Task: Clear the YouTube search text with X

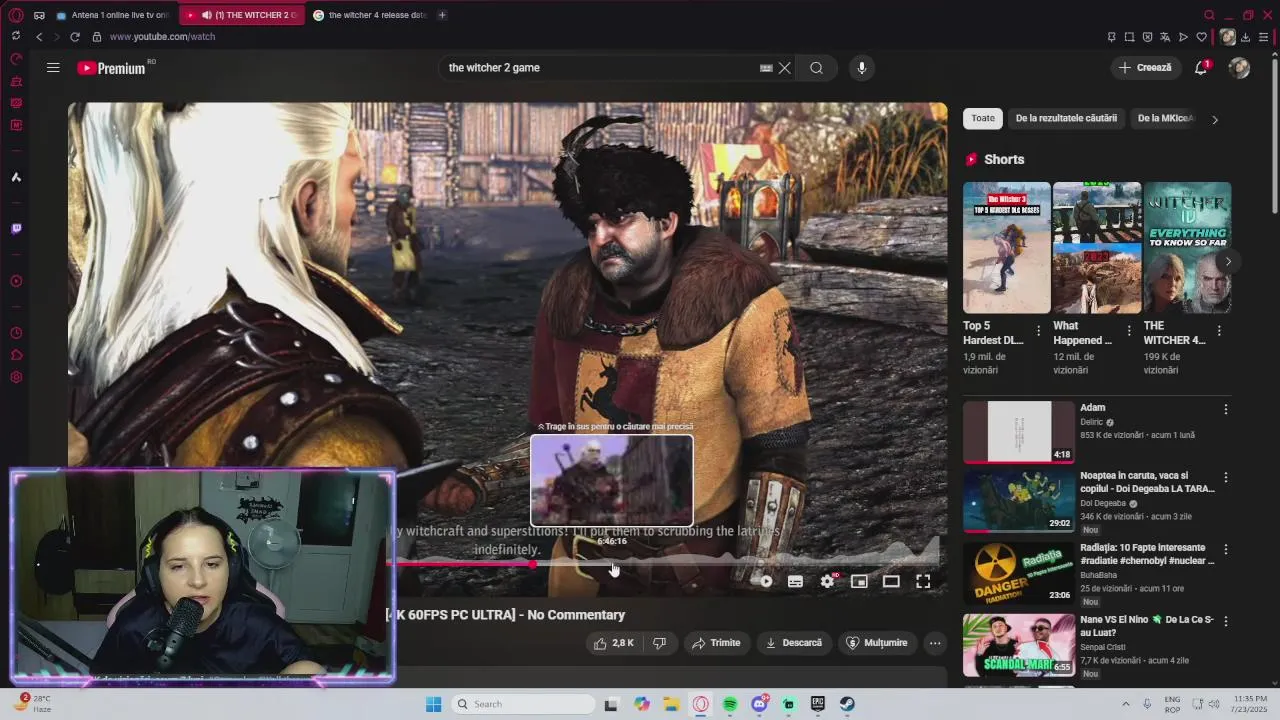Action: pos(785,68)
